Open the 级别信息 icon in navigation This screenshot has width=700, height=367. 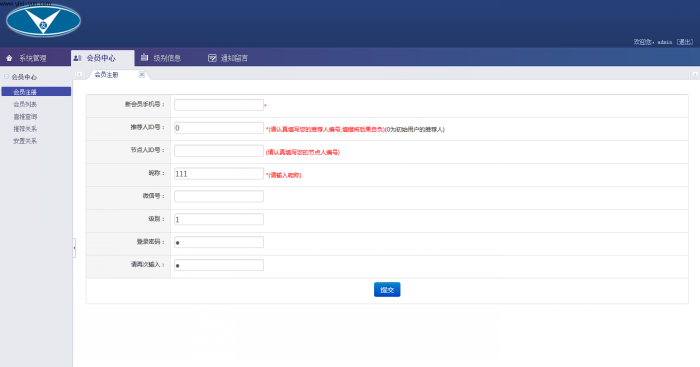click(x=144, y=58)
